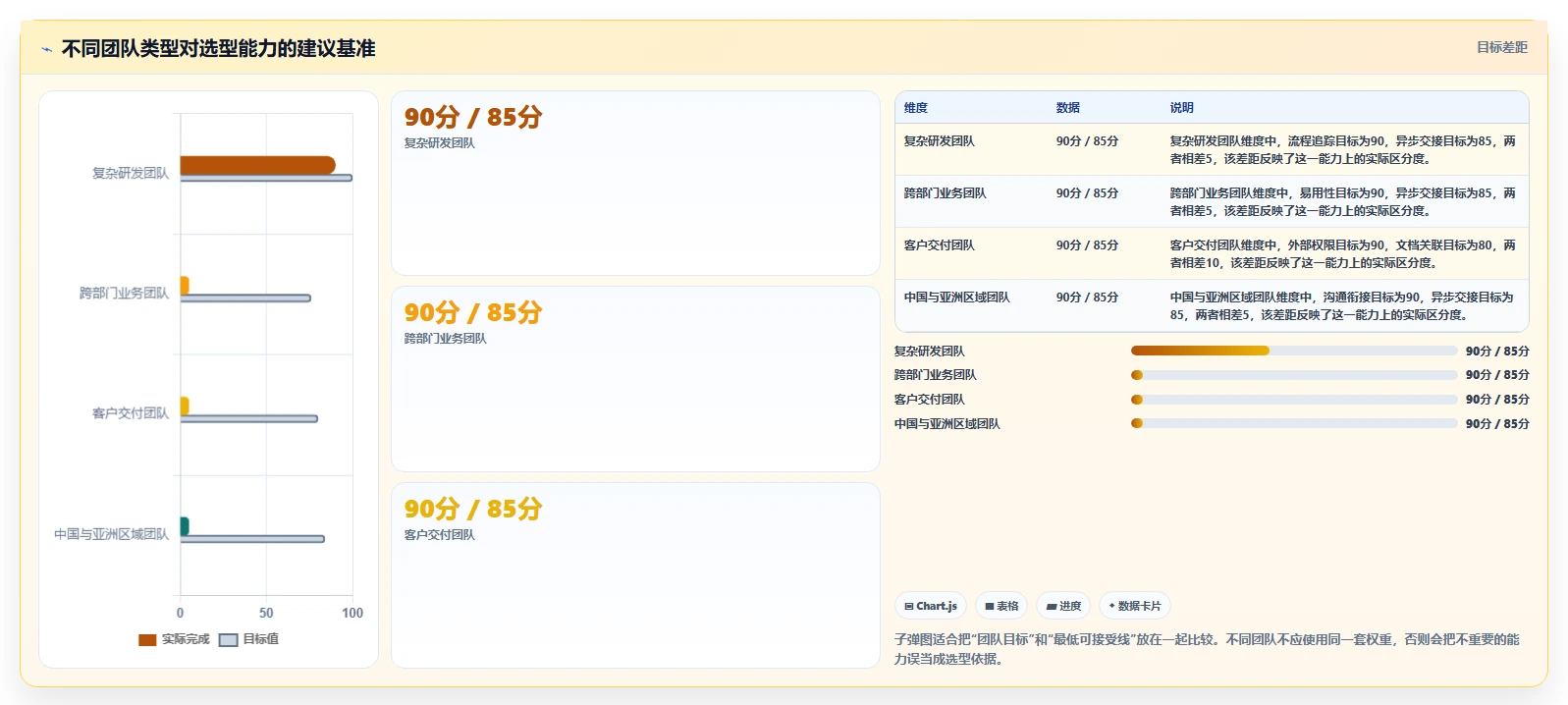Viewport: 1568px width, 705px height.
Task: Click the 复杂研发团队 label in the progress list
Action: (930, 352)
